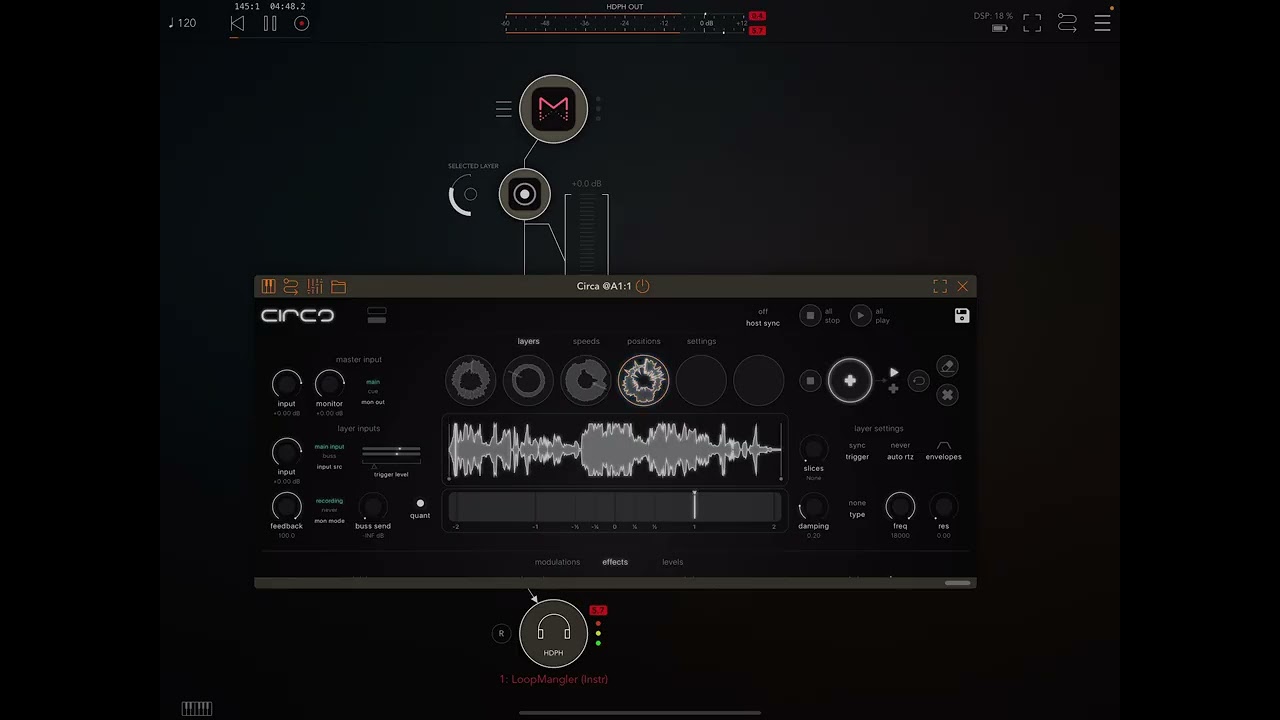Click the monitor knob
Image resolution: width=1280 pixels, height=720 pixels.
tap(329, 384)
